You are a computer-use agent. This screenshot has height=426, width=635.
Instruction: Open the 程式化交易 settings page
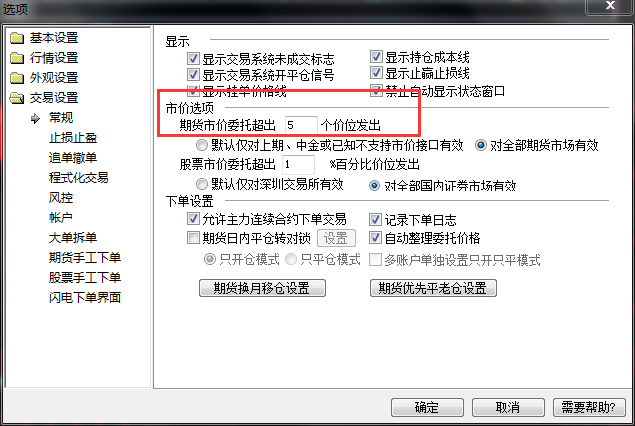79,178
